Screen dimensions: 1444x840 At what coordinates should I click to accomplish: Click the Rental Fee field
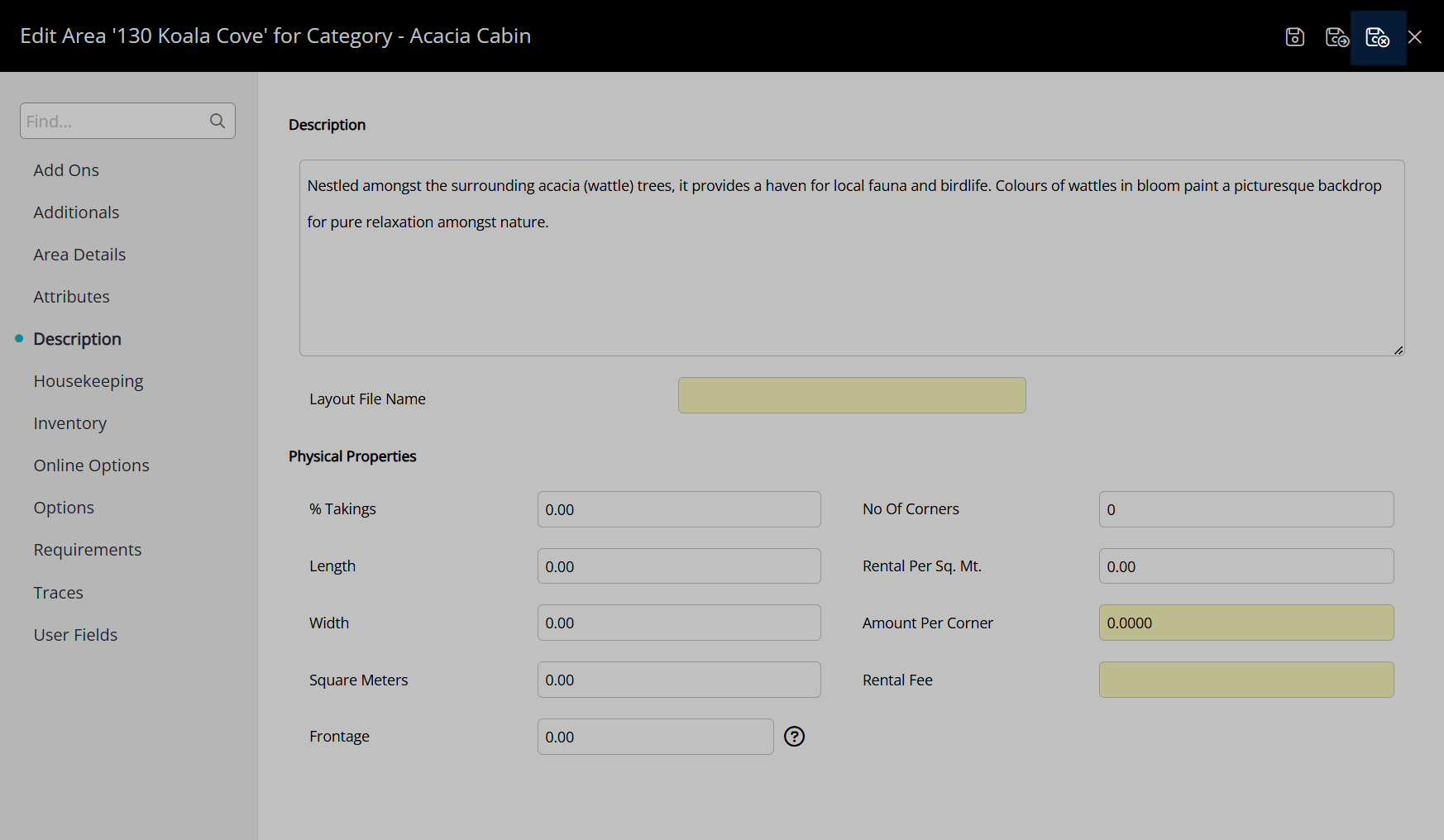tap(1246, 680)
